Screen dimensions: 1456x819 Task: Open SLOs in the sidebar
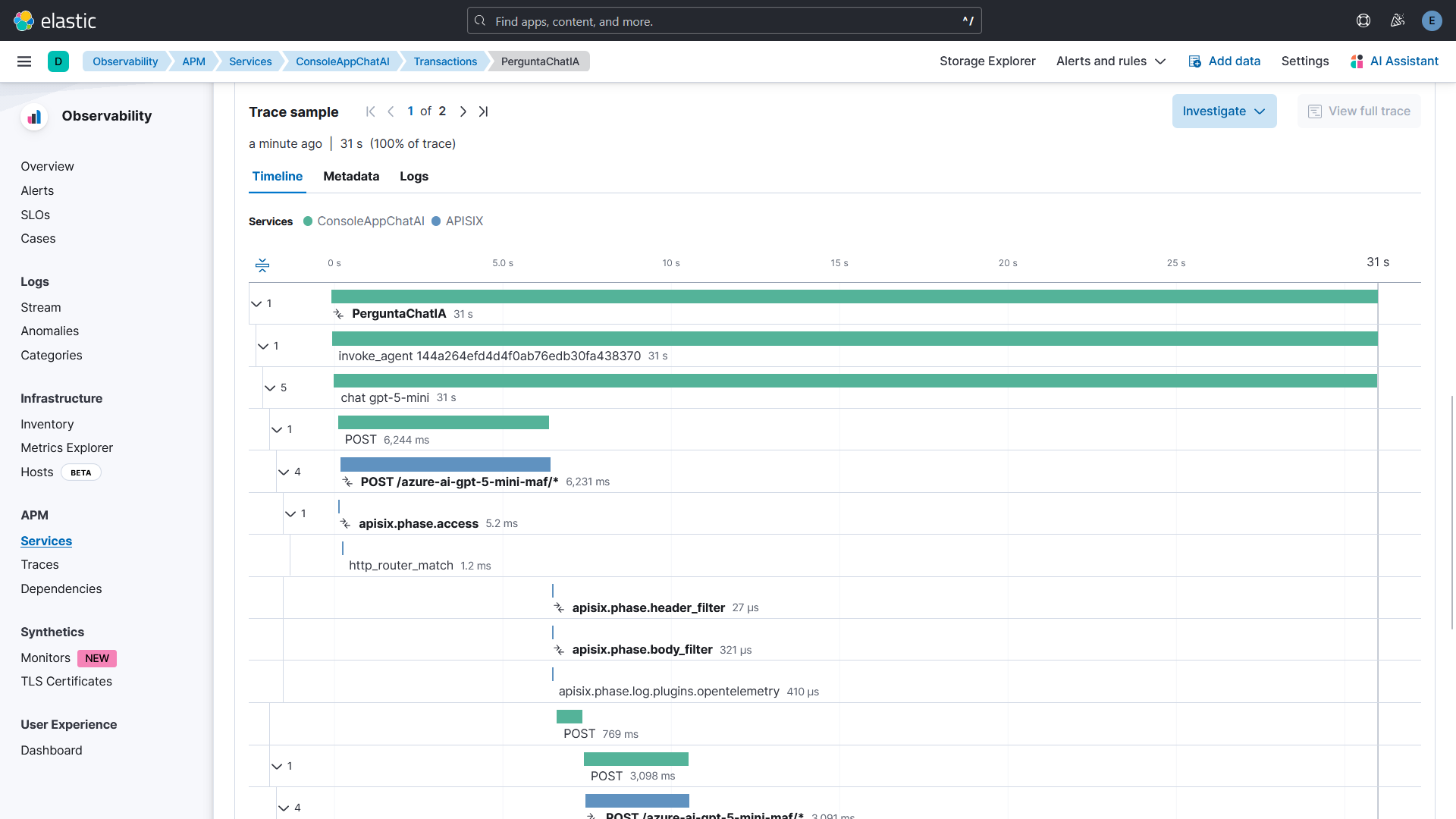coord(35,215)
